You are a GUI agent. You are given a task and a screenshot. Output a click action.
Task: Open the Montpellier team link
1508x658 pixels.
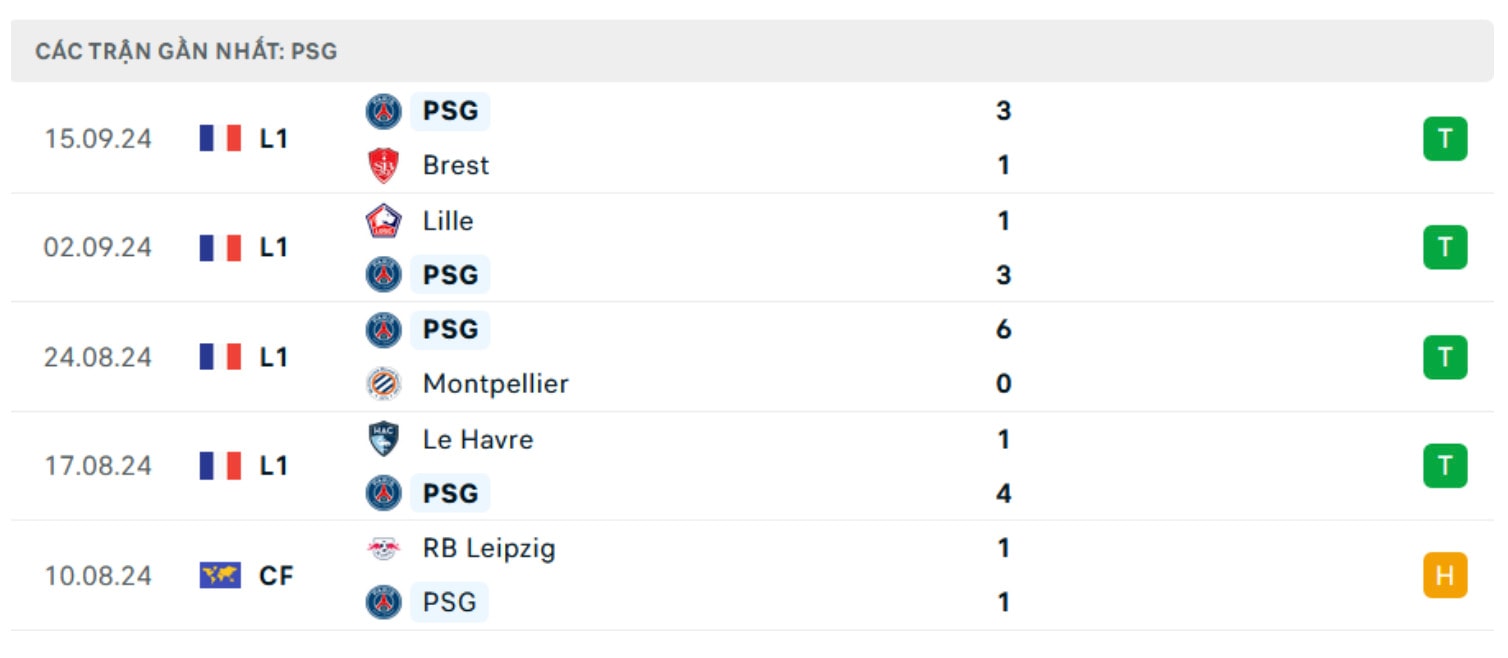[x=495, y=384]
